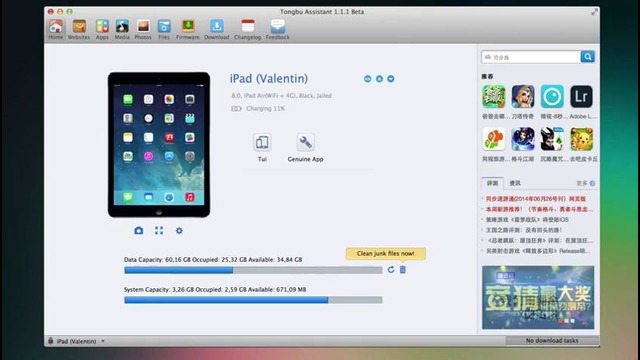Screen dimensions: 640x360
Task: Click the first round blue icon beside iPad name
Action: point(367,79)
